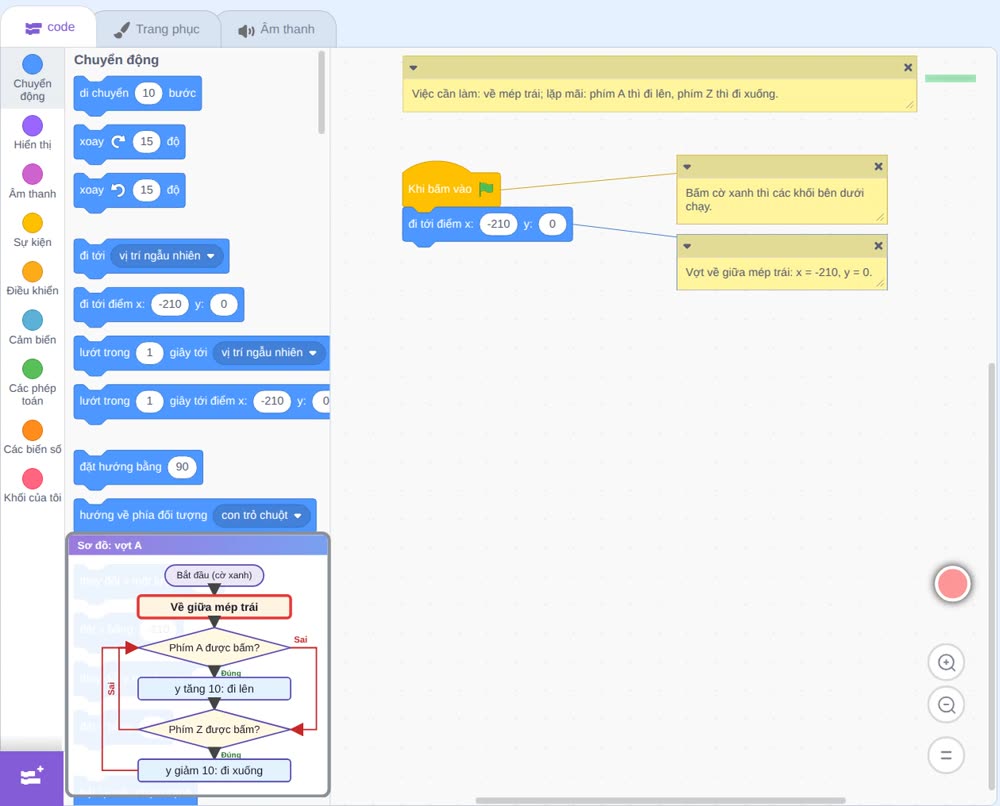This screenshot has width=1000, height=806.
Task: Open 'vị trí ngẫu nhiên' dropdown in đi tới block
Action: pos(167,256)
